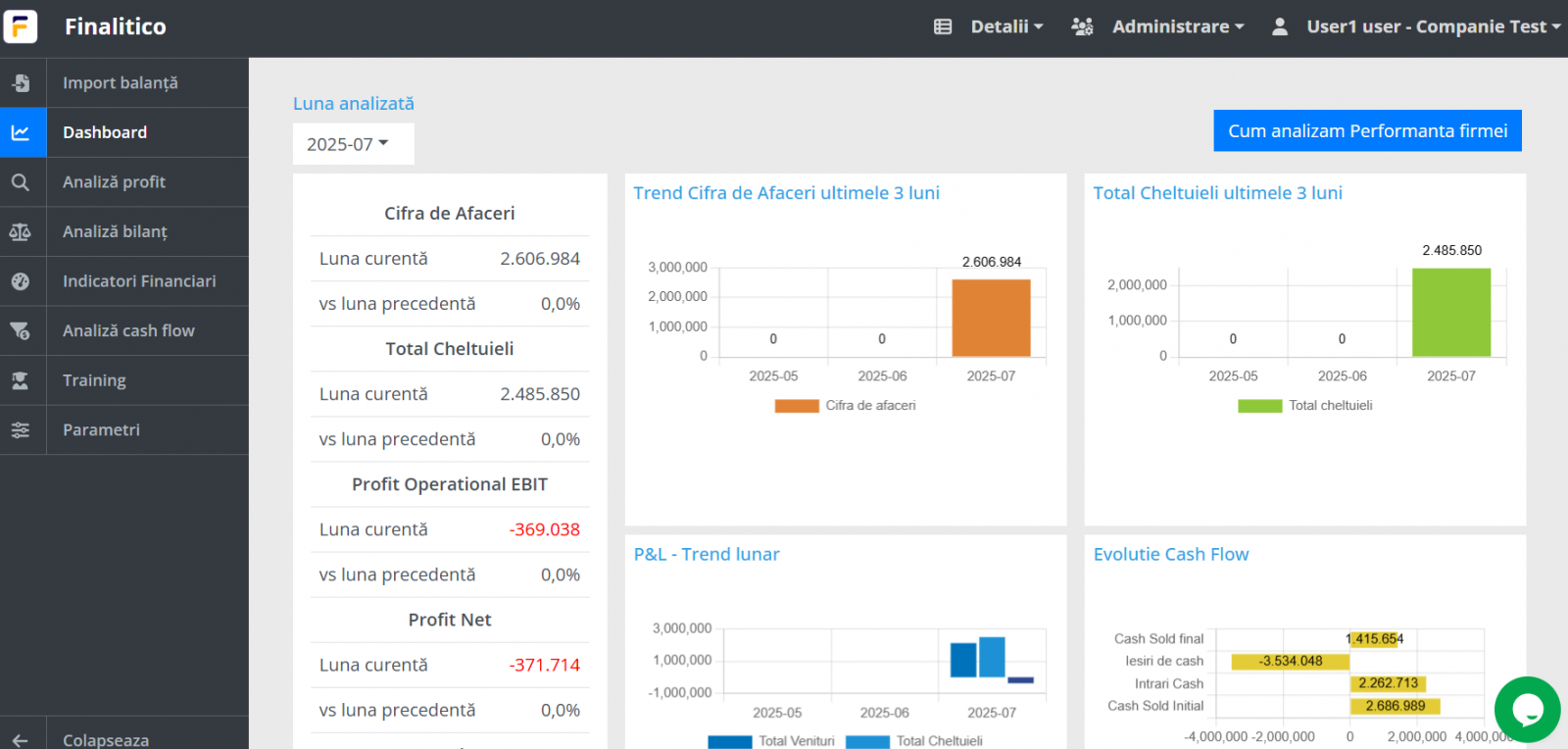Click the Finalitico logo icon
Viewport: 1568px width, 749px height.
click(x=21, y=26)
